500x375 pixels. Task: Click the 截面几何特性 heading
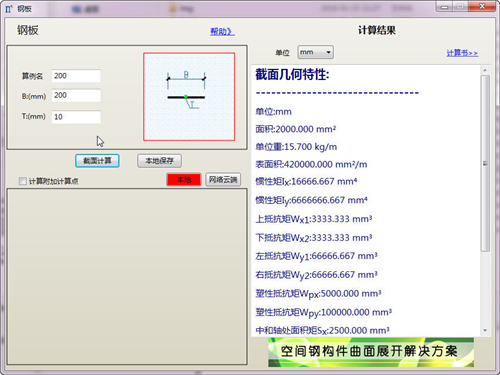point(292,74)
